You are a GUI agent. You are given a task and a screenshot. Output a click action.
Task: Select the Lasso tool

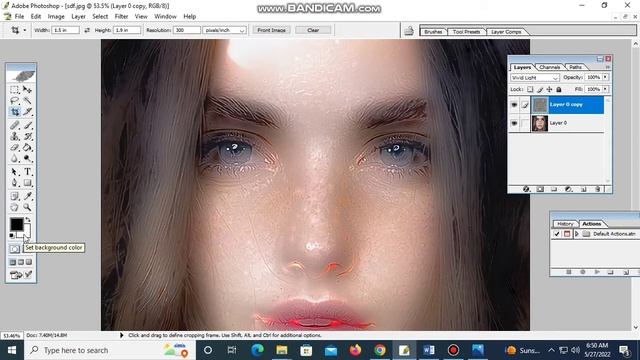tap(15, 100)
